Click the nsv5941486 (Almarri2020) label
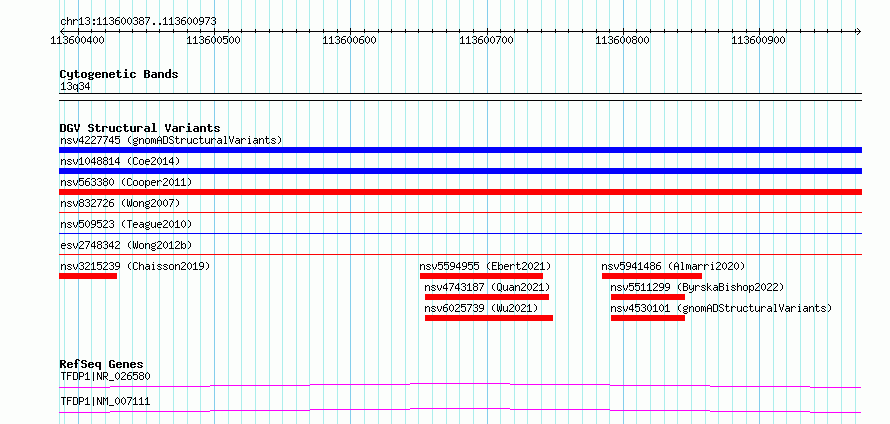The height and width of the screenshot is (424, 890). pyautogui.click(x=673, y=266)
